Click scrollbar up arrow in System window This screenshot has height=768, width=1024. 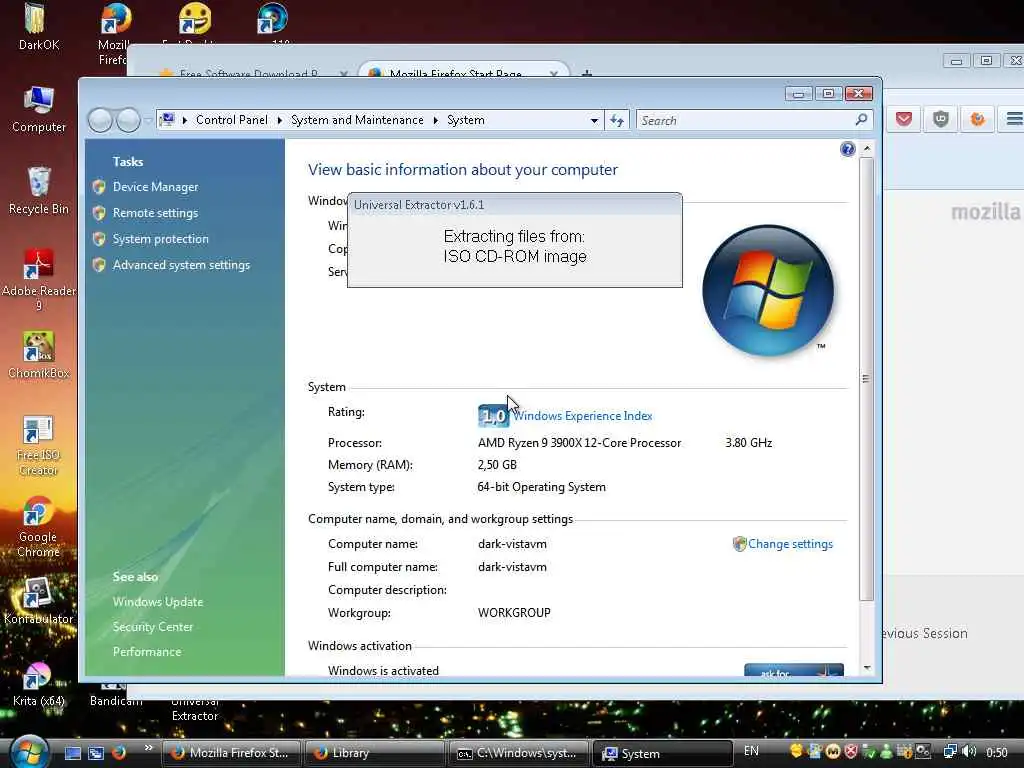pyautogui.click(x=867, y=149)
